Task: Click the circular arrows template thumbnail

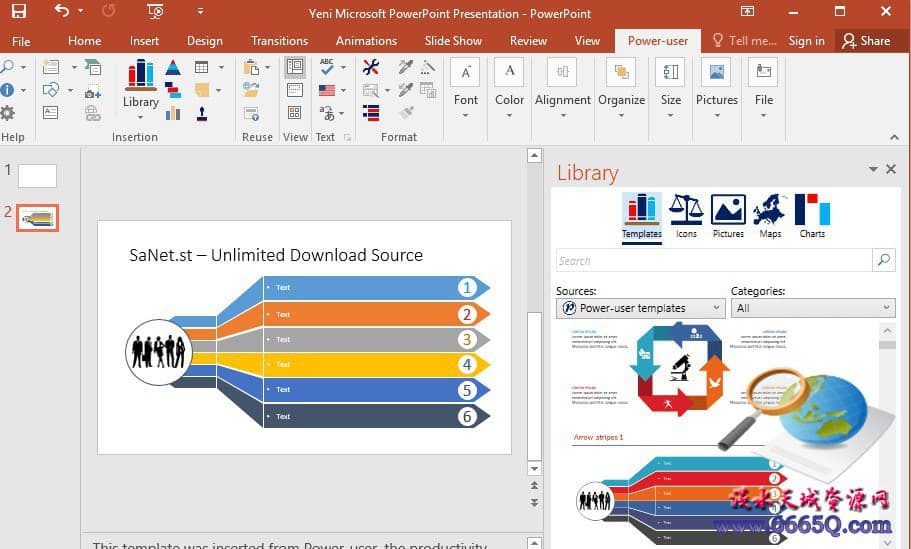Action: pos(680,370)
